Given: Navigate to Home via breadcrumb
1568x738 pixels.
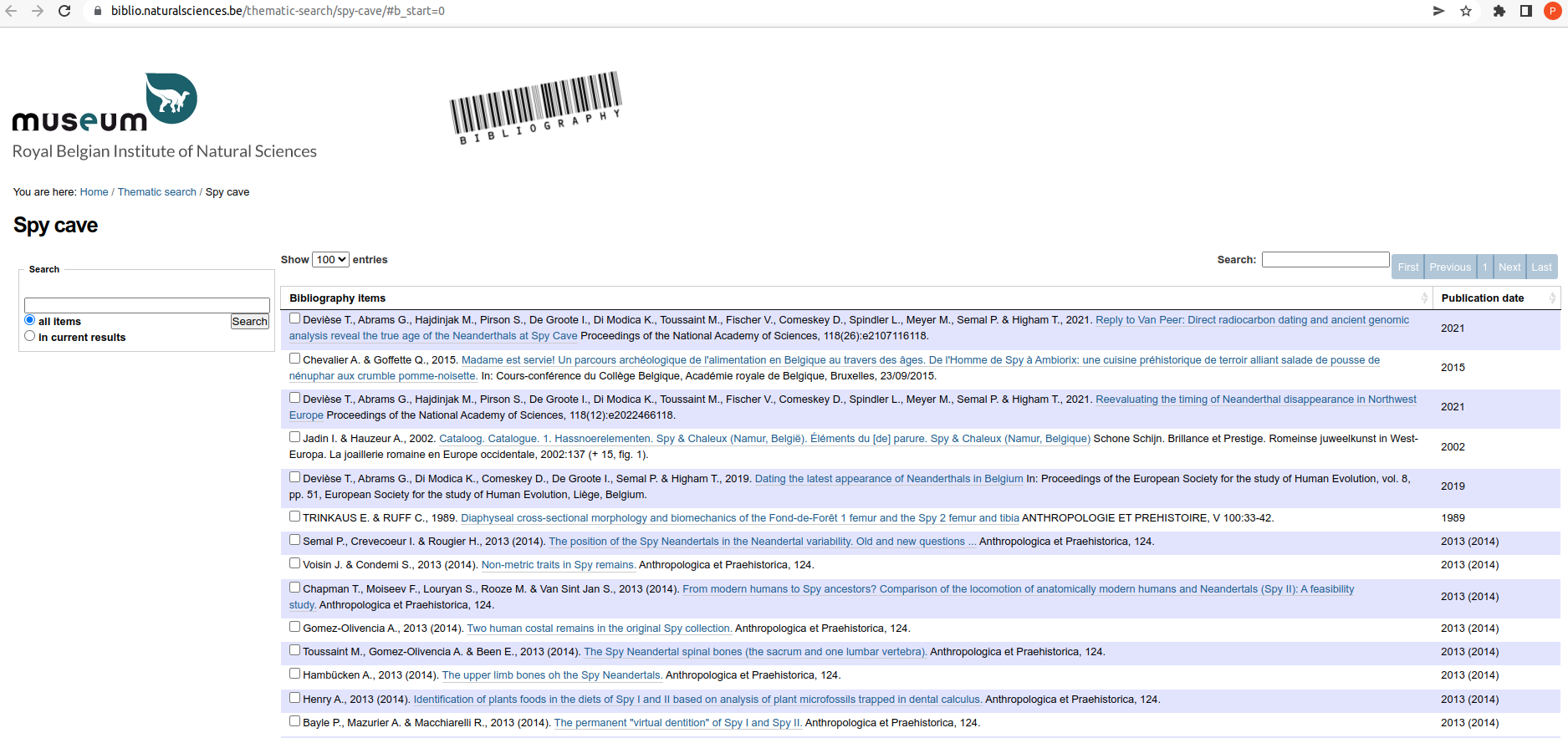Looking at the screenshot, I should pyautogui.click(x=94, y=192).
